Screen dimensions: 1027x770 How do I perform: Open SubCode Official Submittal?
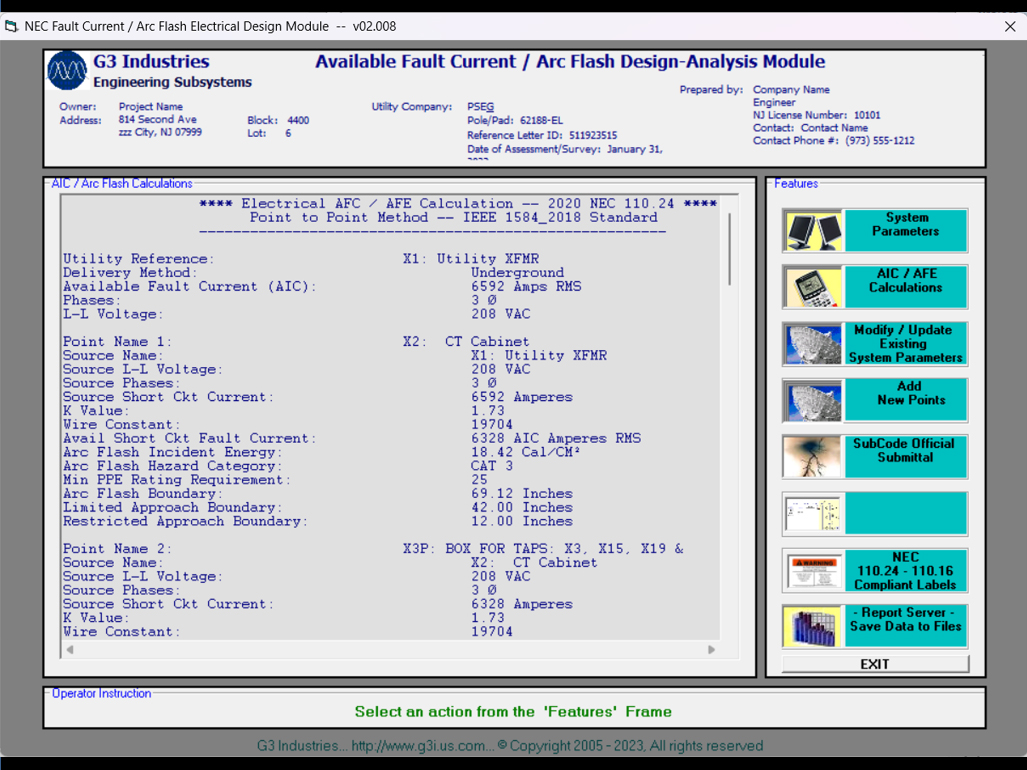click(905, 456)
